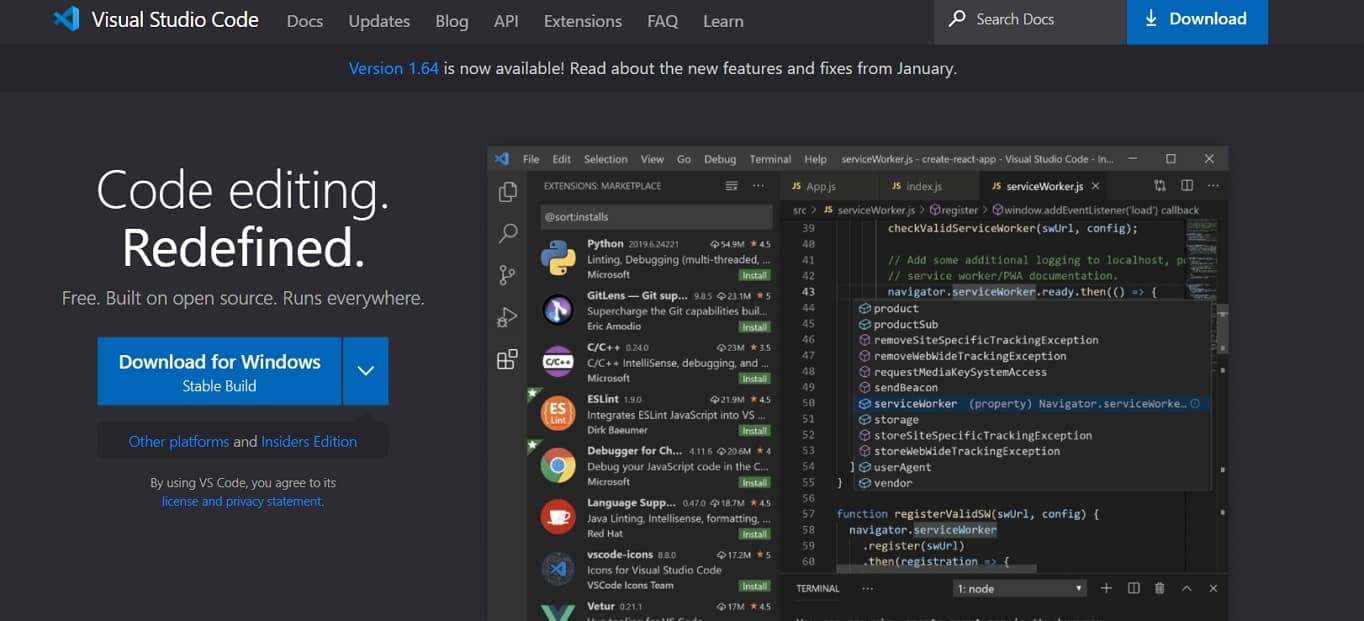Create a new terminal with the plus icon

click(1106, 588)
